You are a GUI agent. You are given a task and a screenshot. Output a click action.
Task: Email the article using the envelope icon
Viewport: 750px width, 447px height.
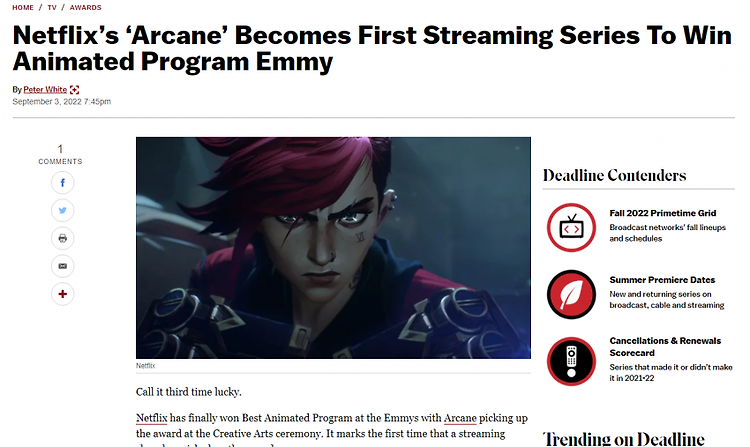[62, 266]
